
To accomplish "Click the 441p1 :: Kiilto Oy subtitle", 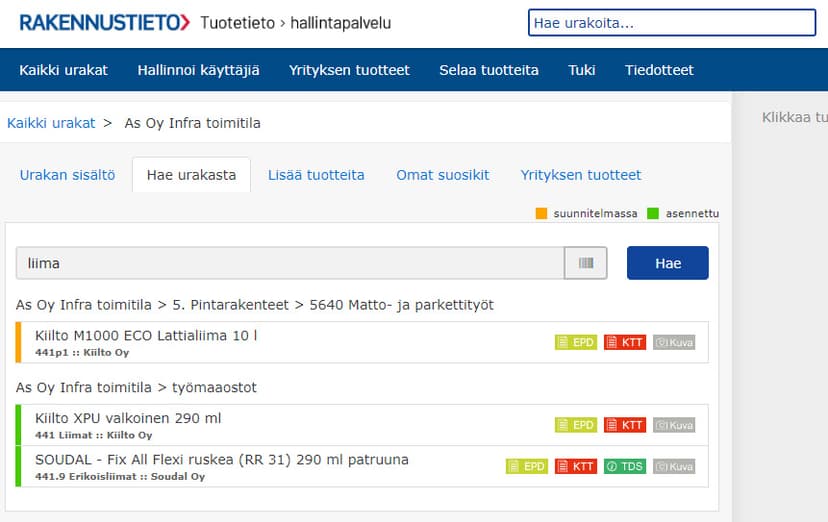I will coord(82,353).
